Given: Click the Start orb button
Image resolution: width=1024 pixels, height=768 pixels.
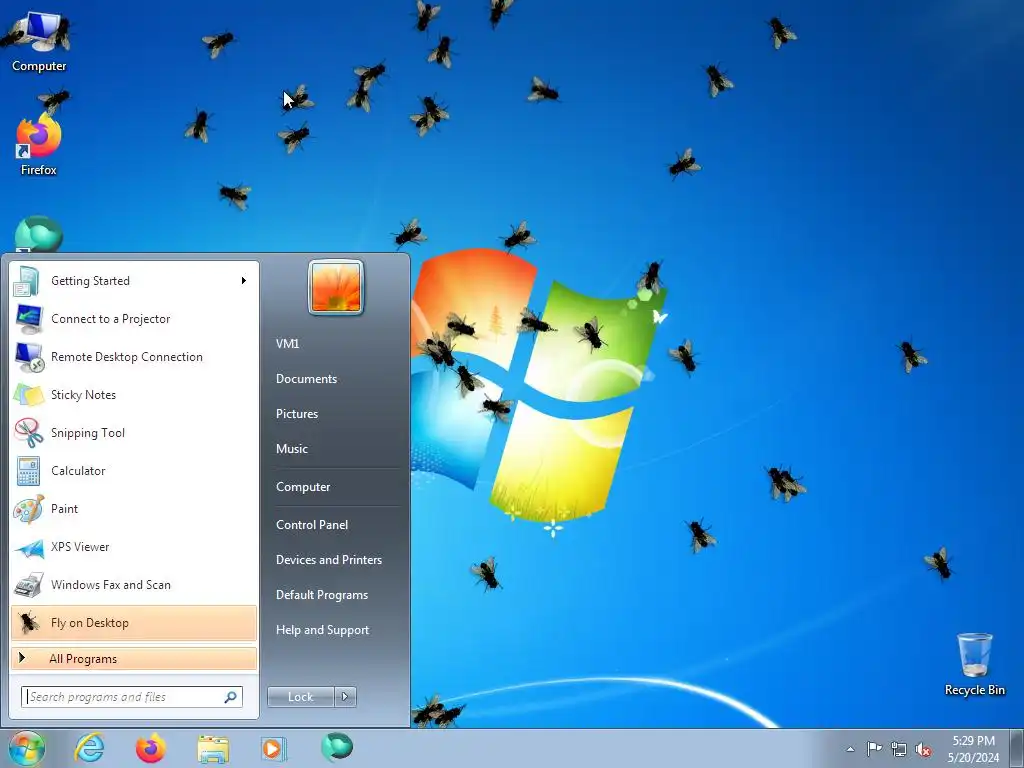Looking at the screenshot, I should tap(27, 748).
